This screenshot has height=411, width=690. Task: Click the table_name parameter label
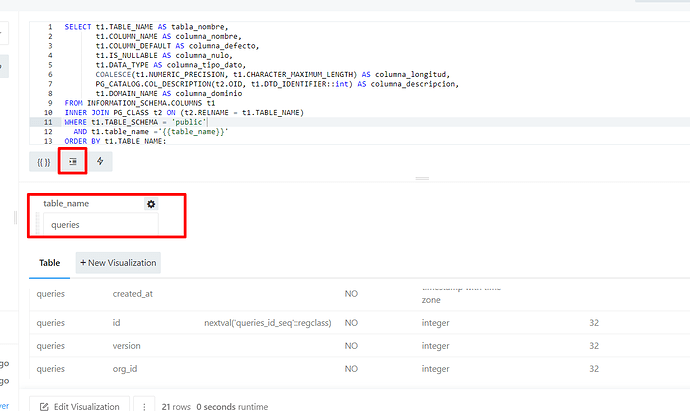point(66,203)
